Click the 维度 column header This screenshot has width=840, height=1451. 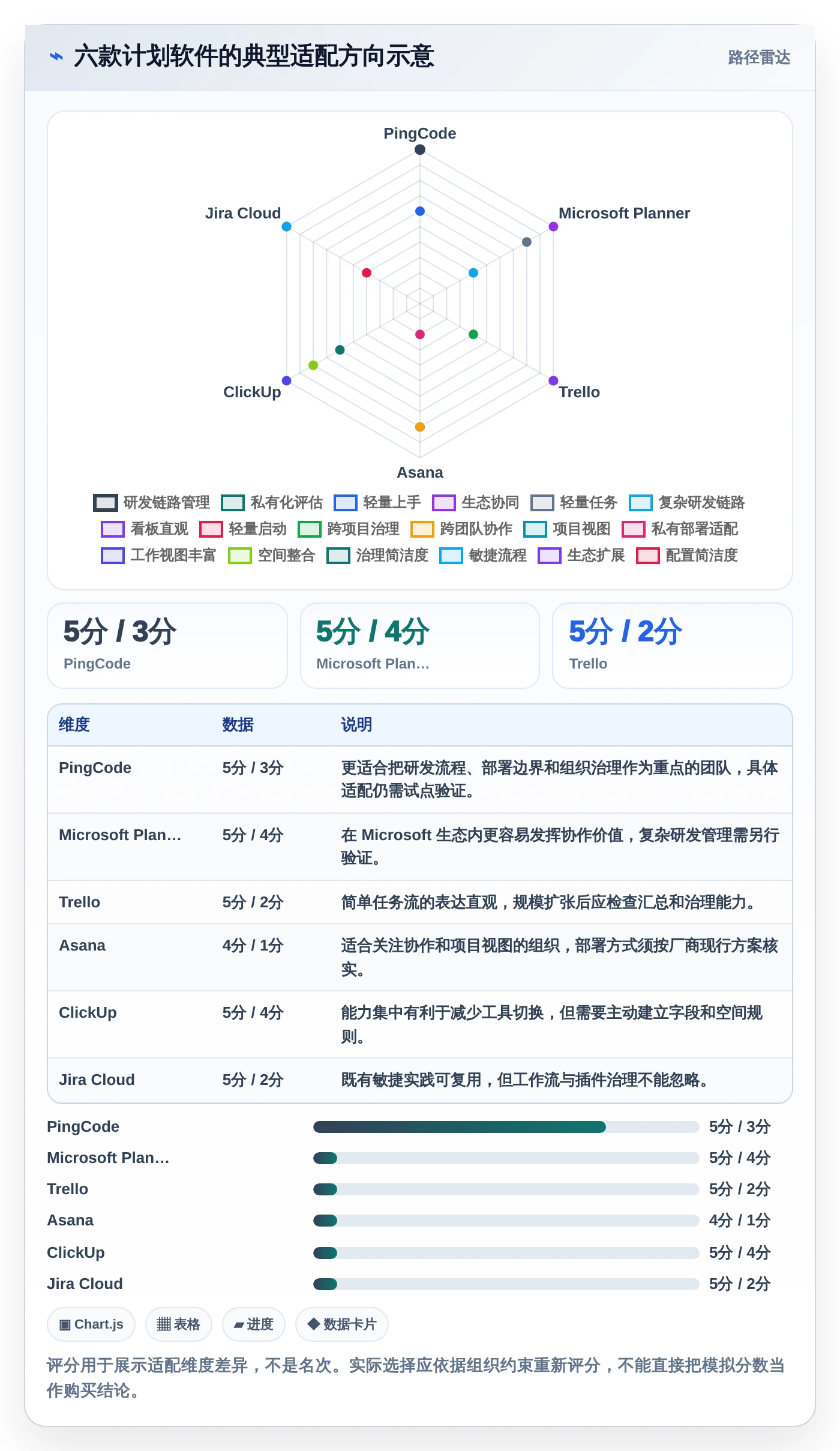coord(74,724)
